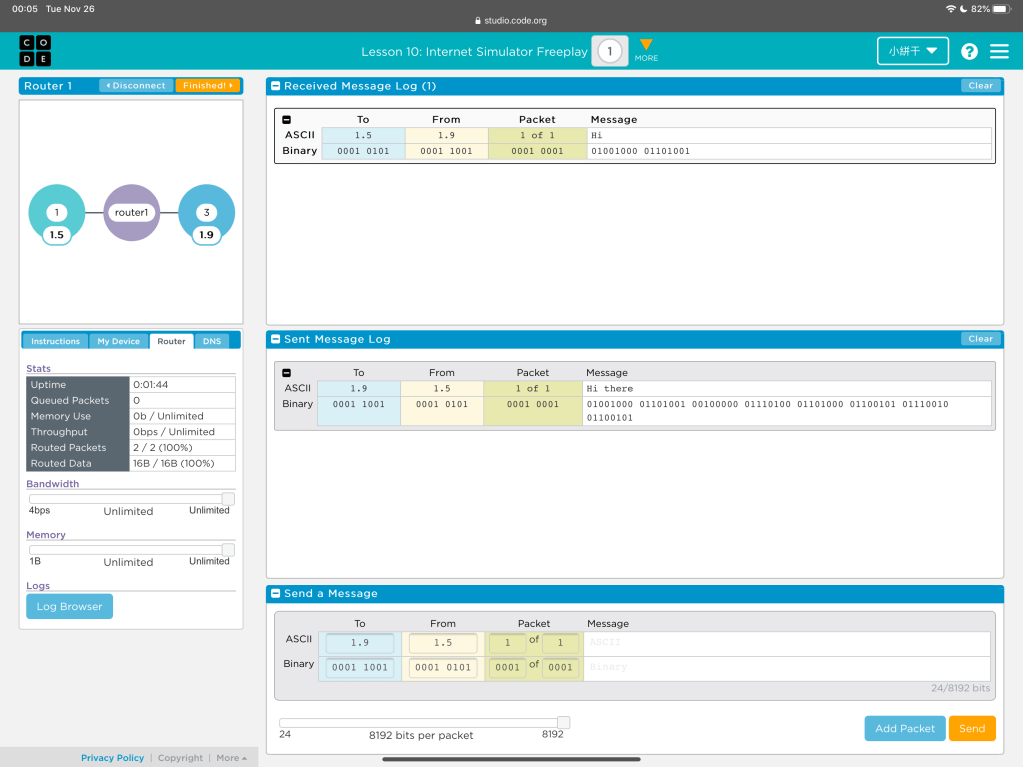Select node 1 with address 1.5
Screen dimensions: 1023x767
(x=57, y=213)
